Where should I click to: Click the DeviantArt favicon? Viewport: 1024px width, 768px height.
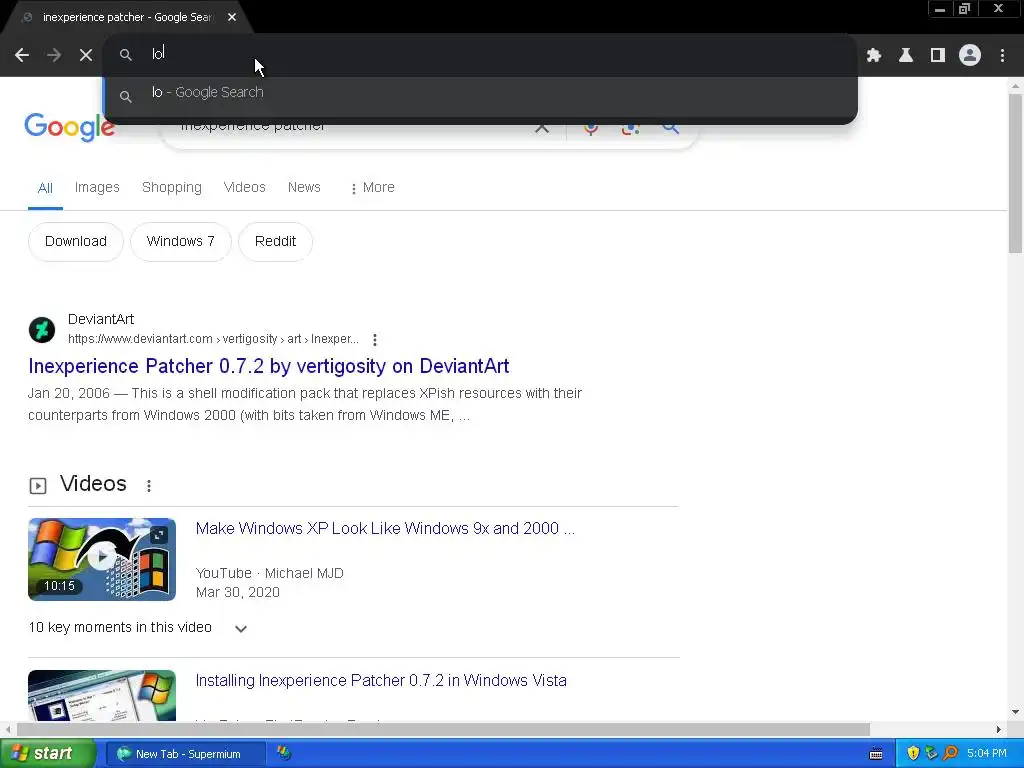tap(42, 330)
